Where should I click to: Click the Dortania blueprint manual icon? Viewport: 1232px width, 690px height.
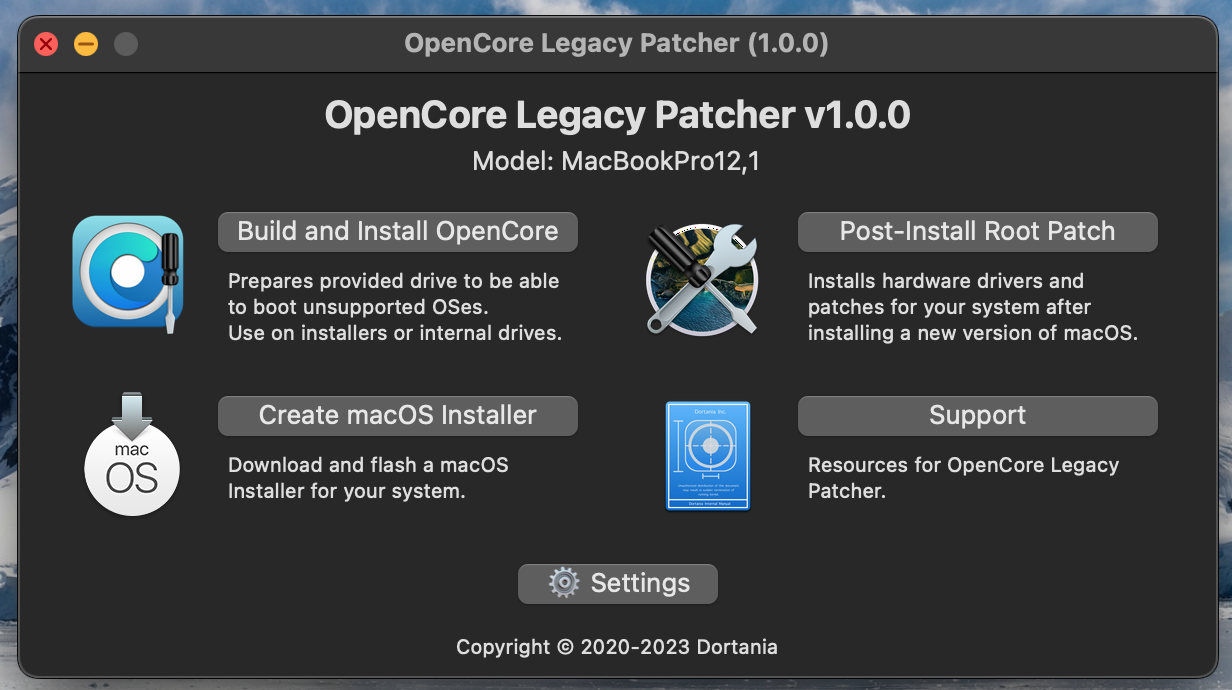tap(708, 455)
